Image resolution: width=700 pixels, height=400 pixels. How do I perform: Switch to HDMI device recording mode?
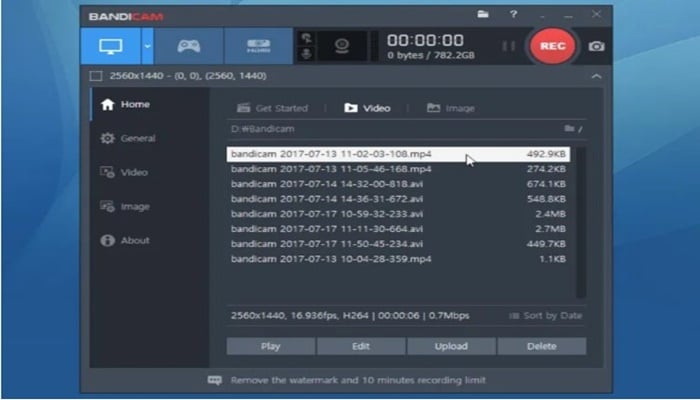(258, 46)
